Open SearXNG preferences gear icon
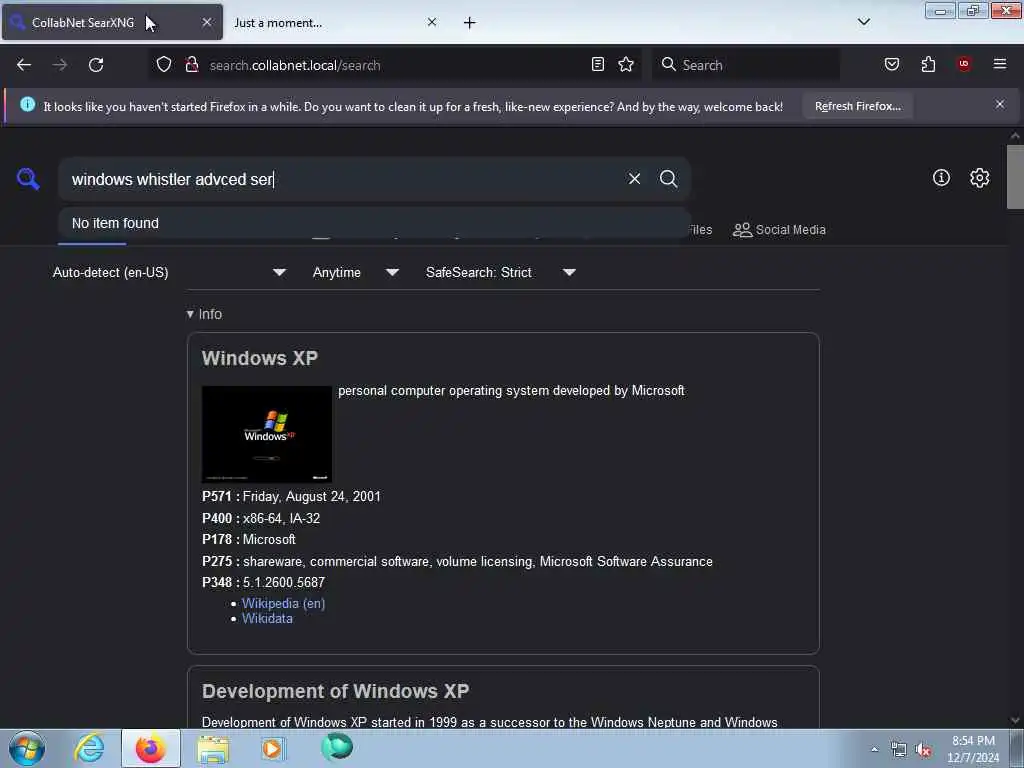1024x768 pixels. coord(980,178)
